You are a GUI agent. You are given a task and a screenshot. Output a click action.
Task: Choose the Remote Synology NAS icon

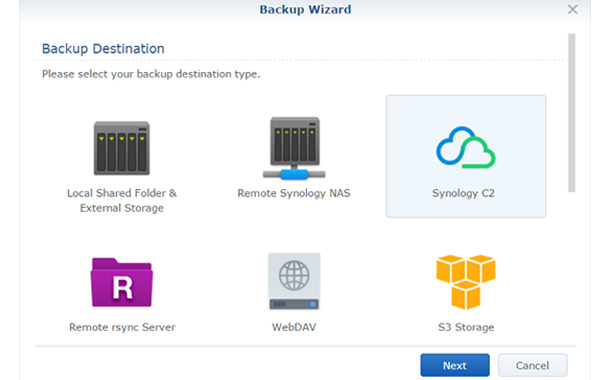point(294,148)
